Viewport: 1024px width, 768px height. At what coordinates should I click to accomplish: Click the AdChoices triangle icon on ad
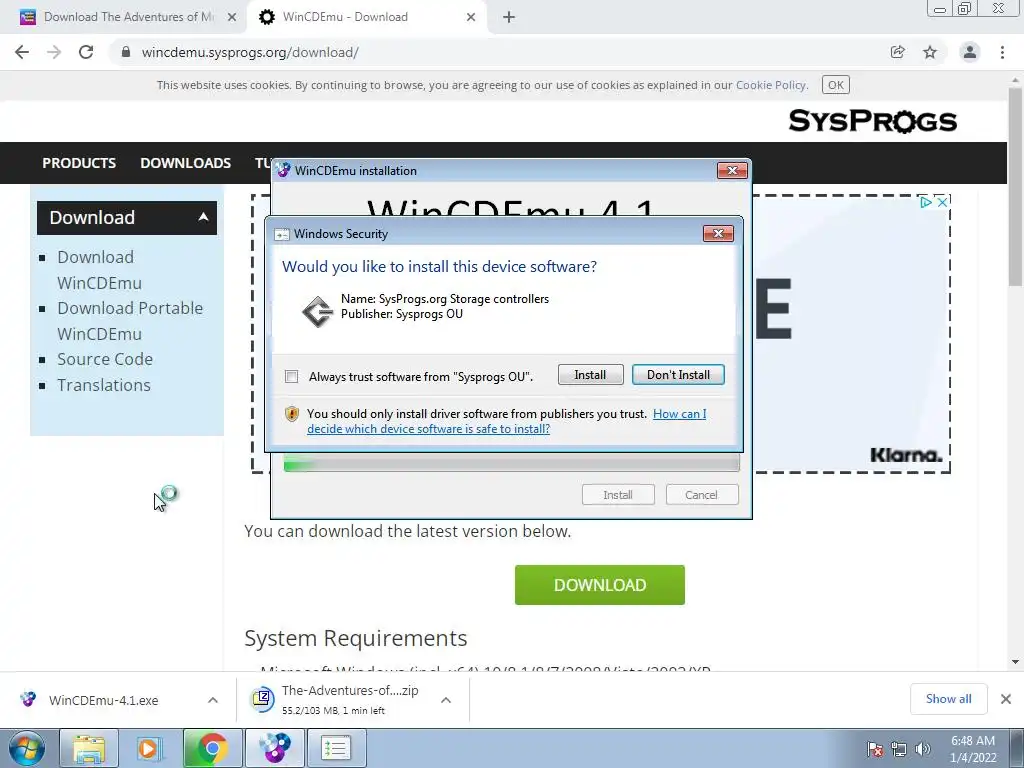925,202
